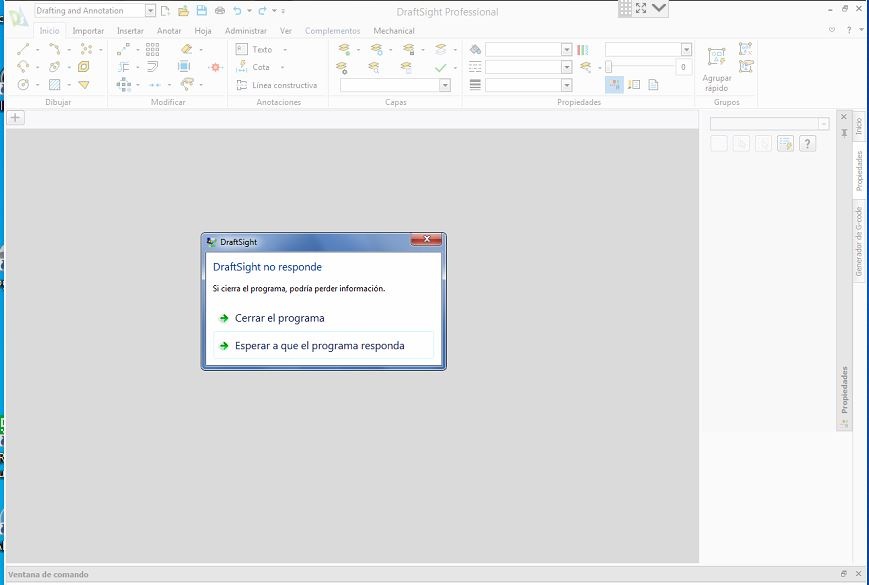Switch to the Importar ribbon tab
The height and width of the screenshot is (585, 869).
tap(88, 31)
